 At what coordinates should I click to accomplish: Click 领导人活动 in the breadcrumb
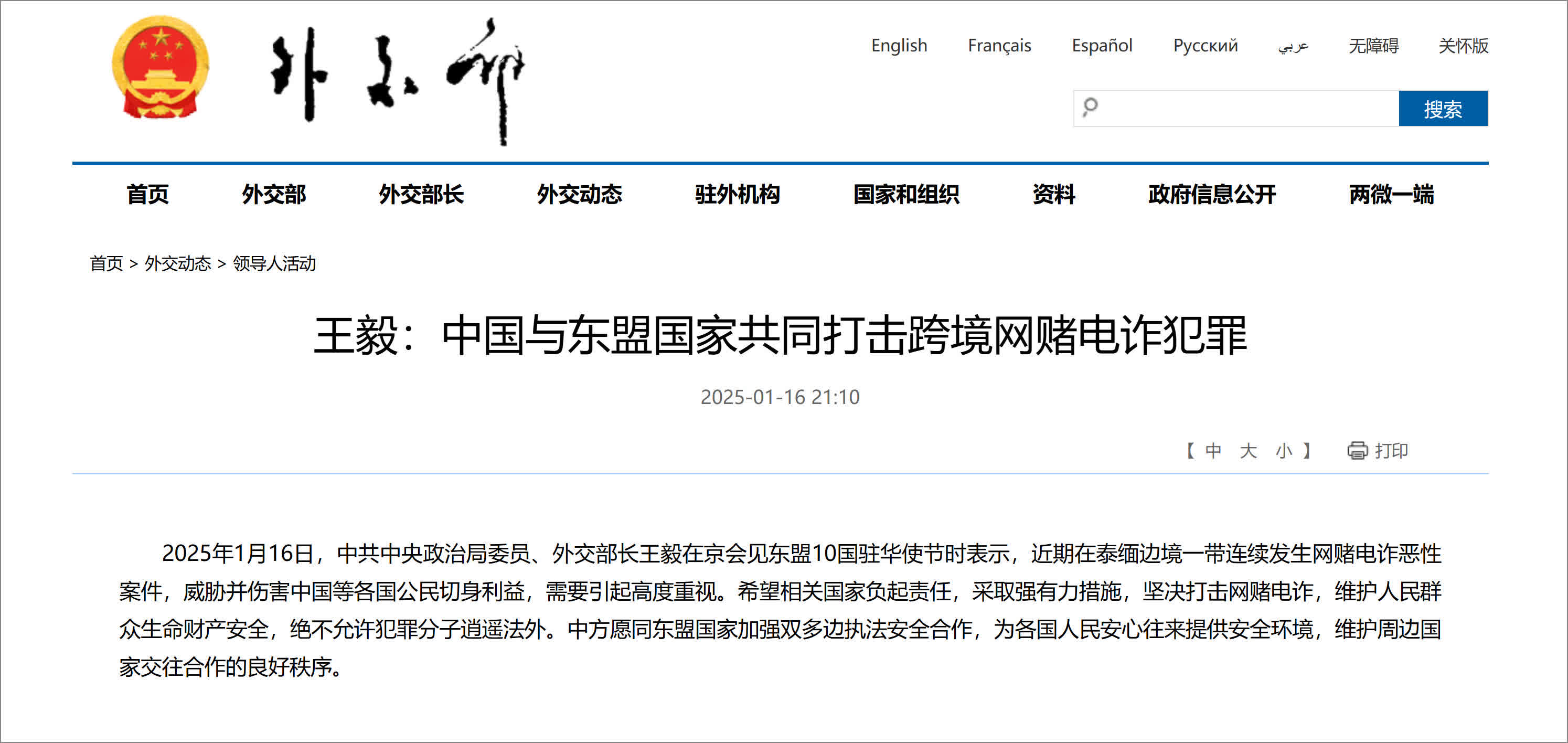click(274, 264)
